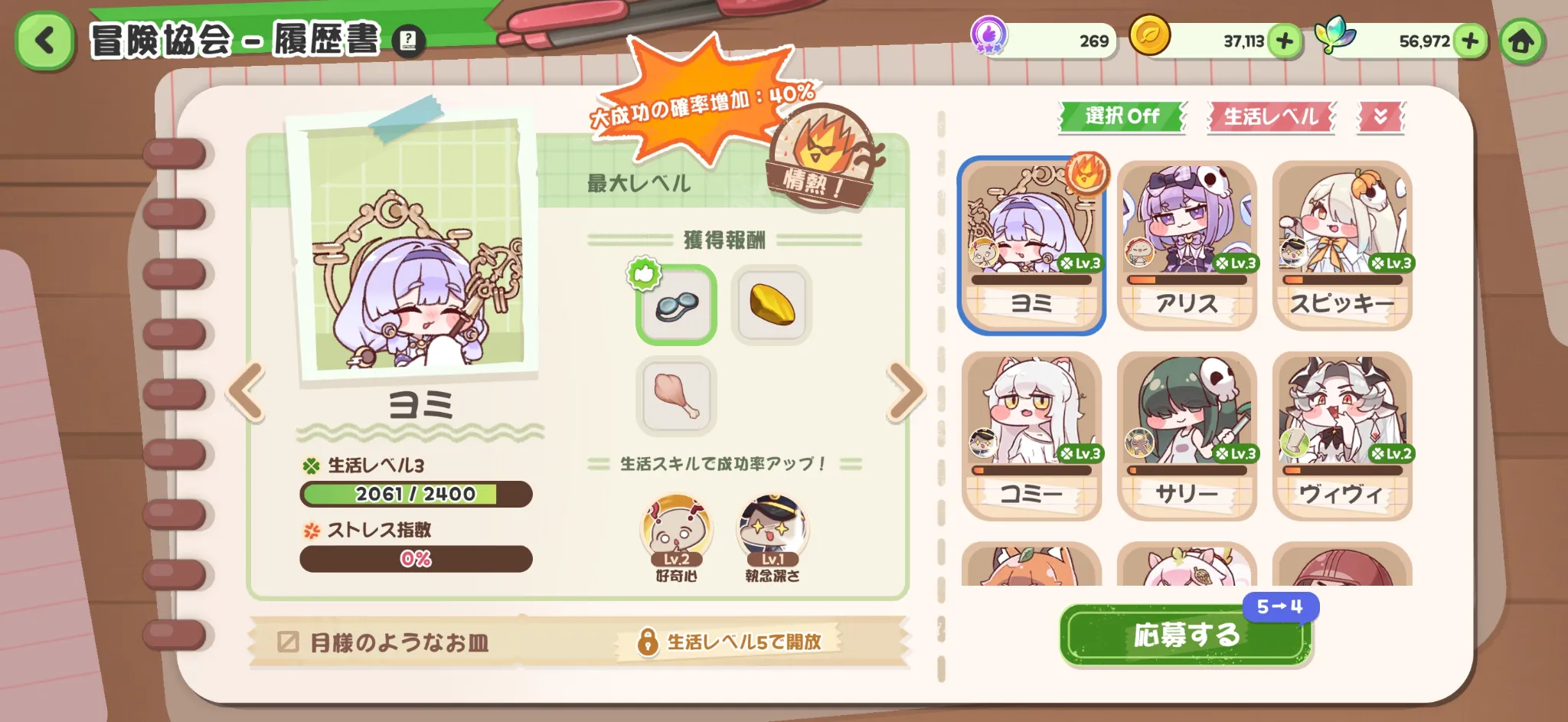Add gems with the plus icon
The height and width of the screenshot is (722, 1568).
(x=1470, y=41)
